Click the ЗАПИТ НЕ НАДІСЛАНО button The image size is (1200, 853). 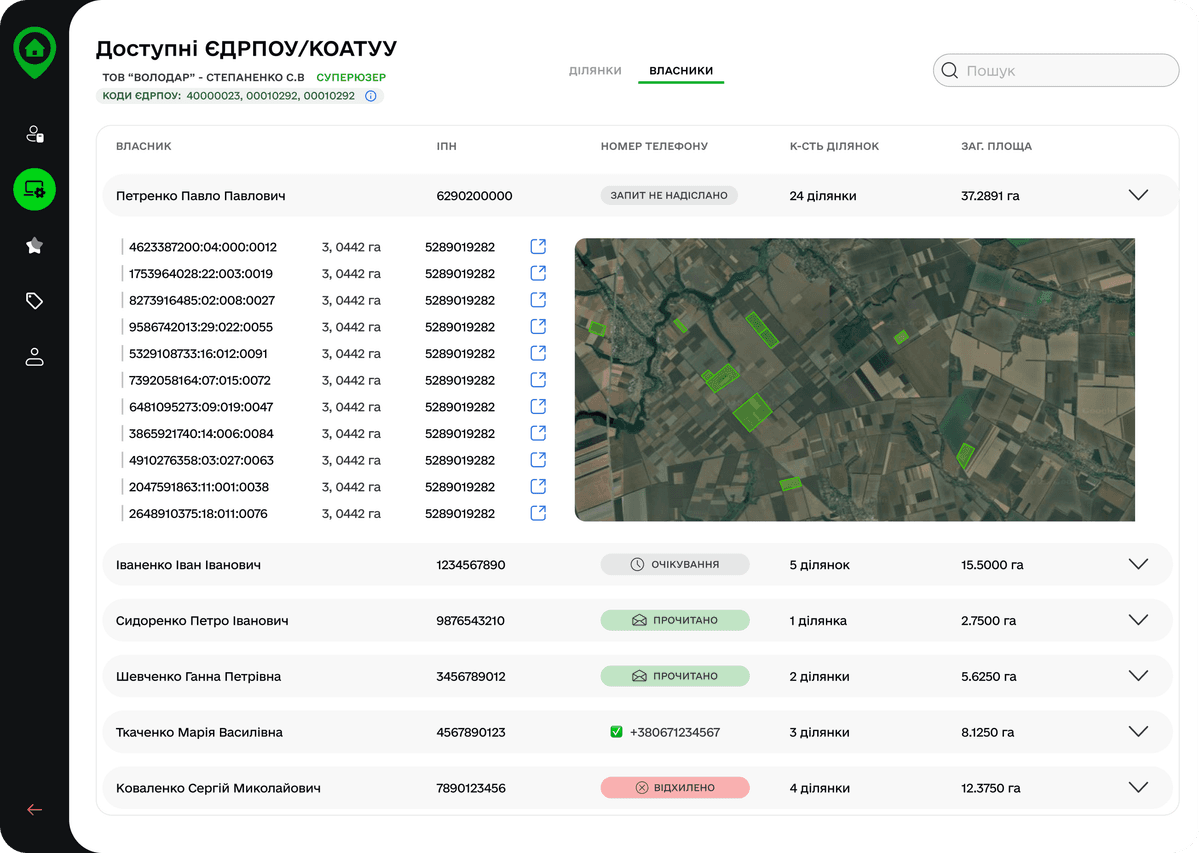(x=669, y=196)
